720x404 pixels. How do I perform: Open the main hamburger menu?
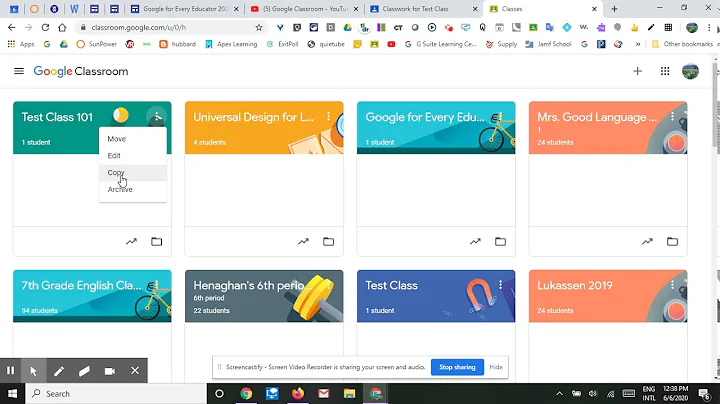pyautogui.click(x=19, y=71)
